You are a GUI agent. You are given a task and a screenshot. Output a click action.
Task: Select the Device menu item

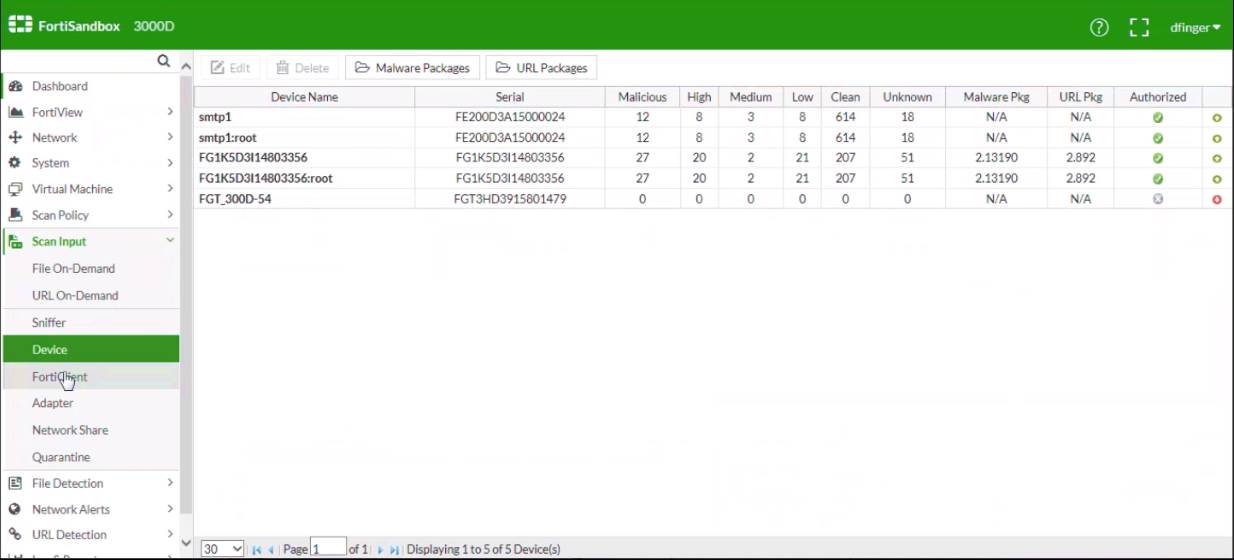click(91, 349)
